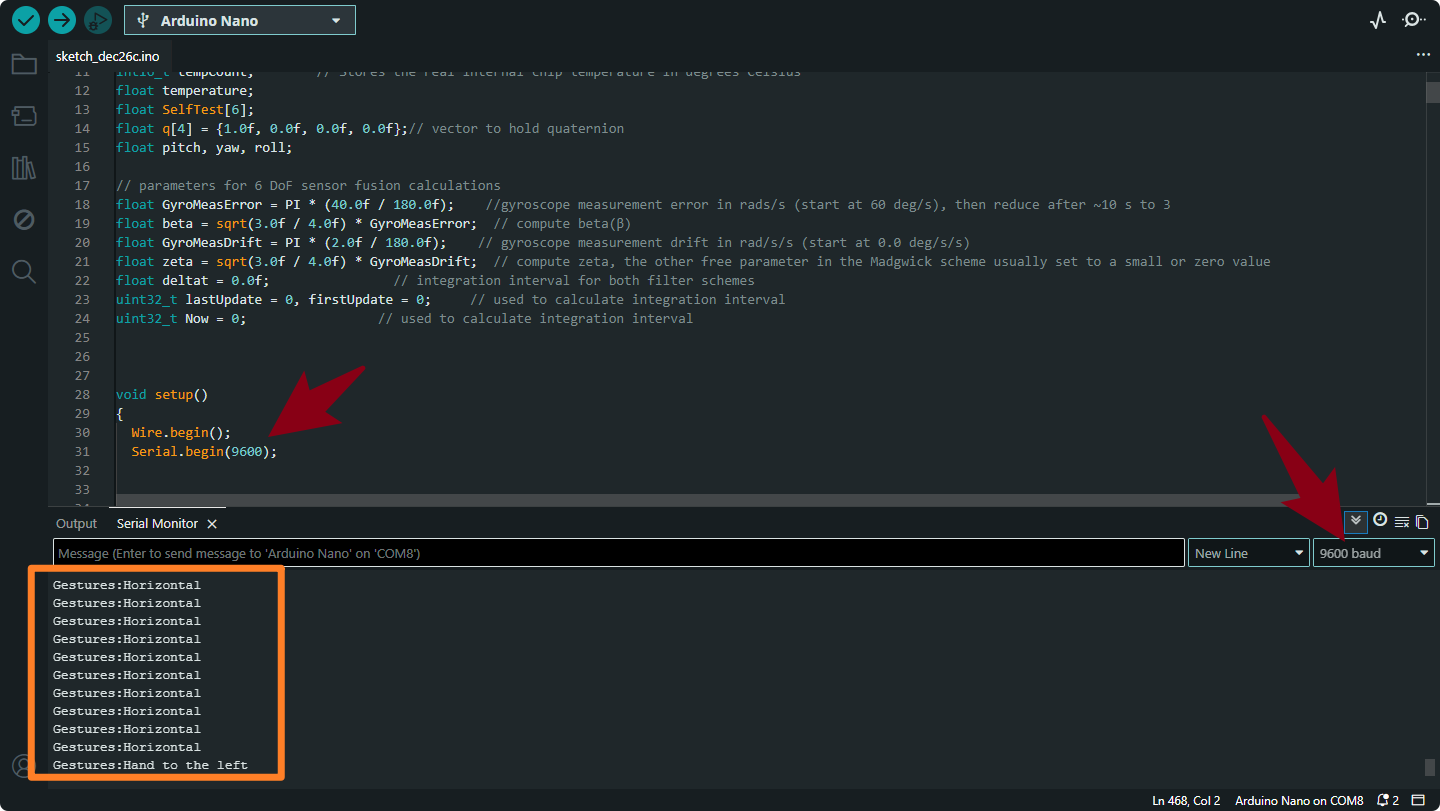Image resolution: width=1440 pixels, height=811 pixels.
Task: Open the Debug sidebar icon
Action: click(24, 219)
